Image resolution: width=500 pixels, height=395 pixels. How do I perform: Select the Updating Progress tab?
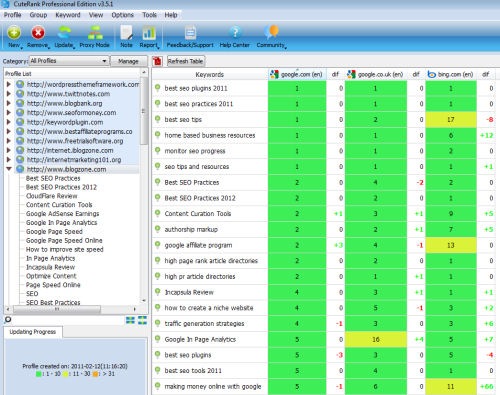[33, 332]
